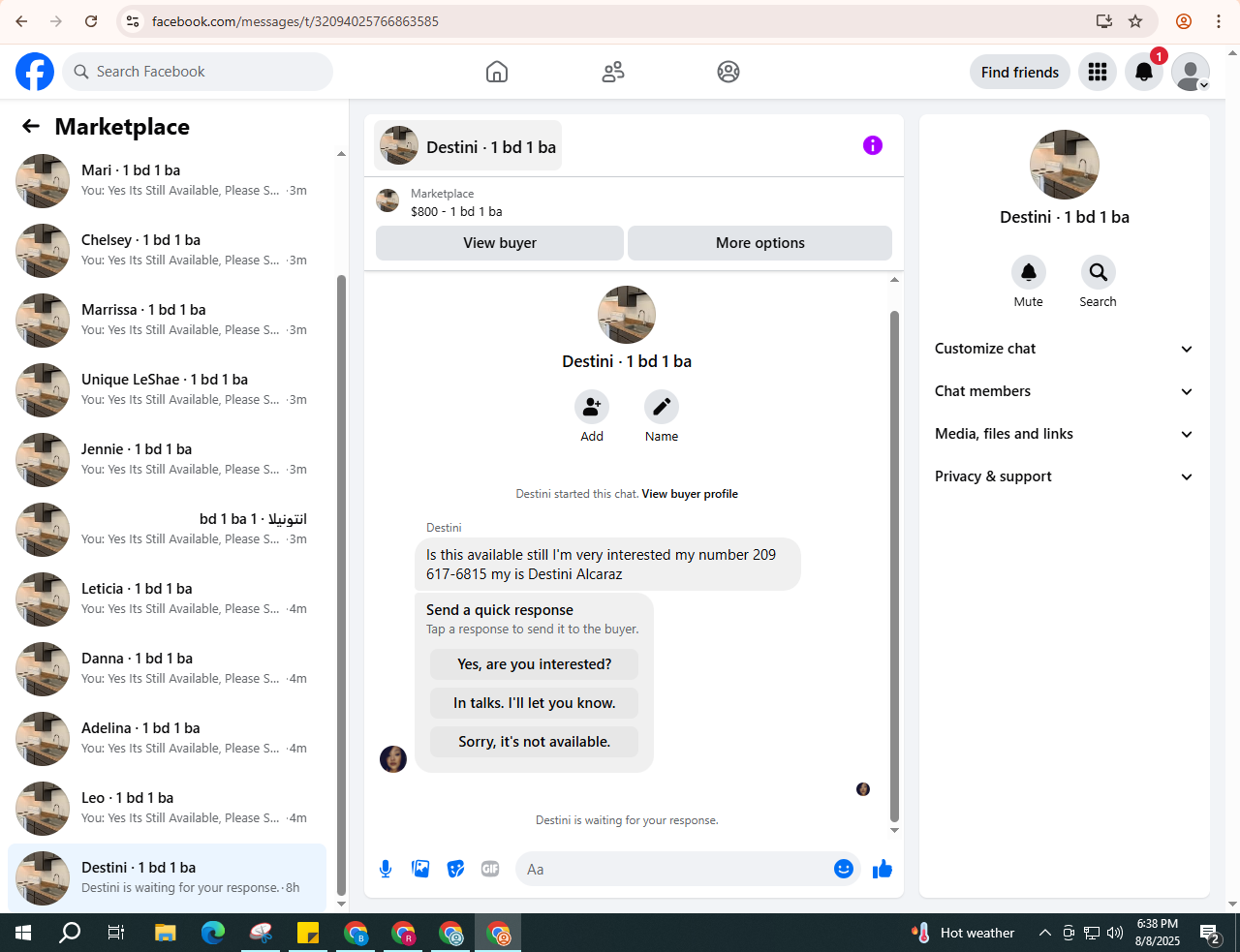Click the conversation list scrollbar

[341, 585]
